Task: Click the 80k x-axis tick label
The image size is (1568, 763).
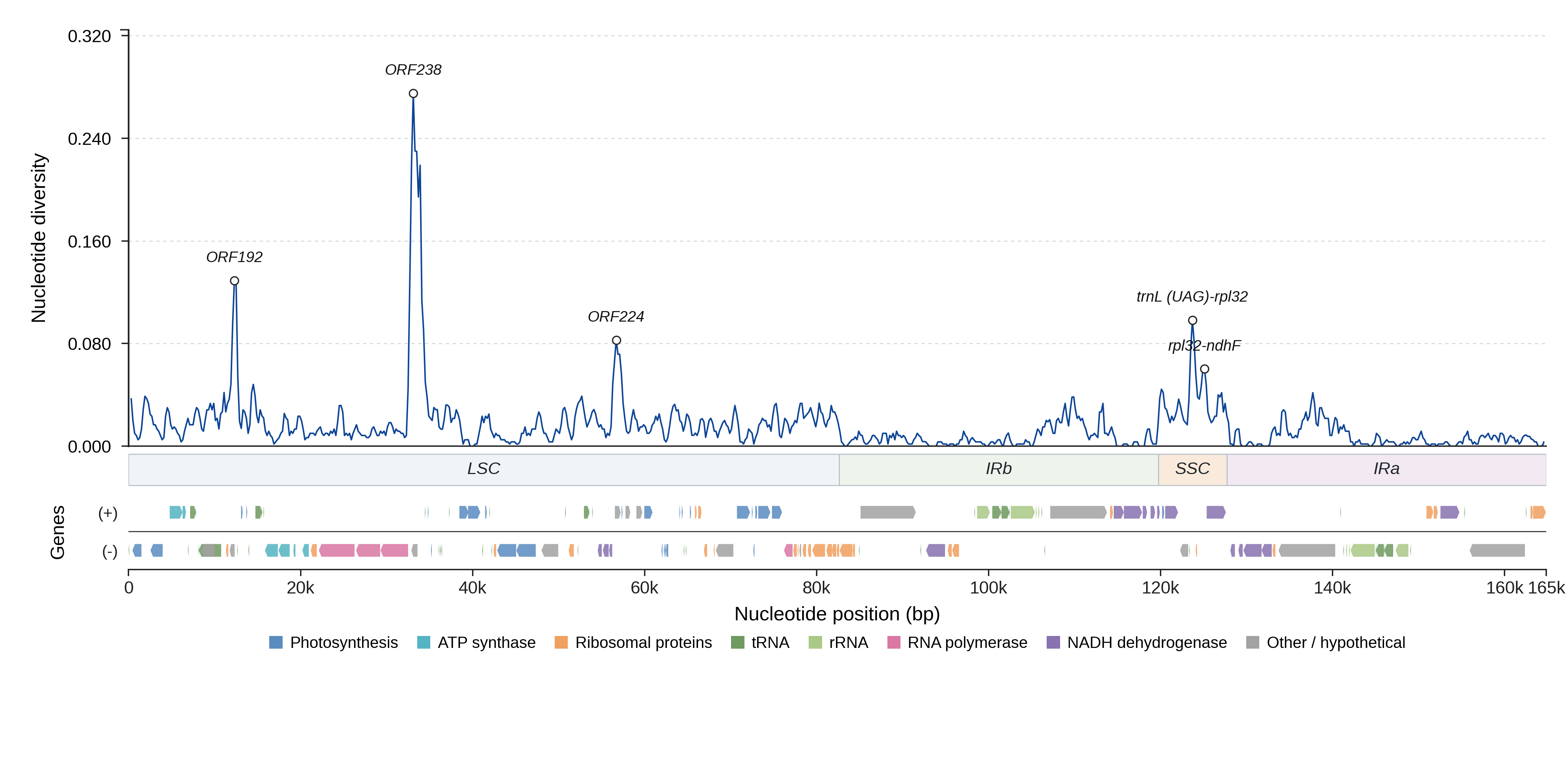Action: point(816,588)
